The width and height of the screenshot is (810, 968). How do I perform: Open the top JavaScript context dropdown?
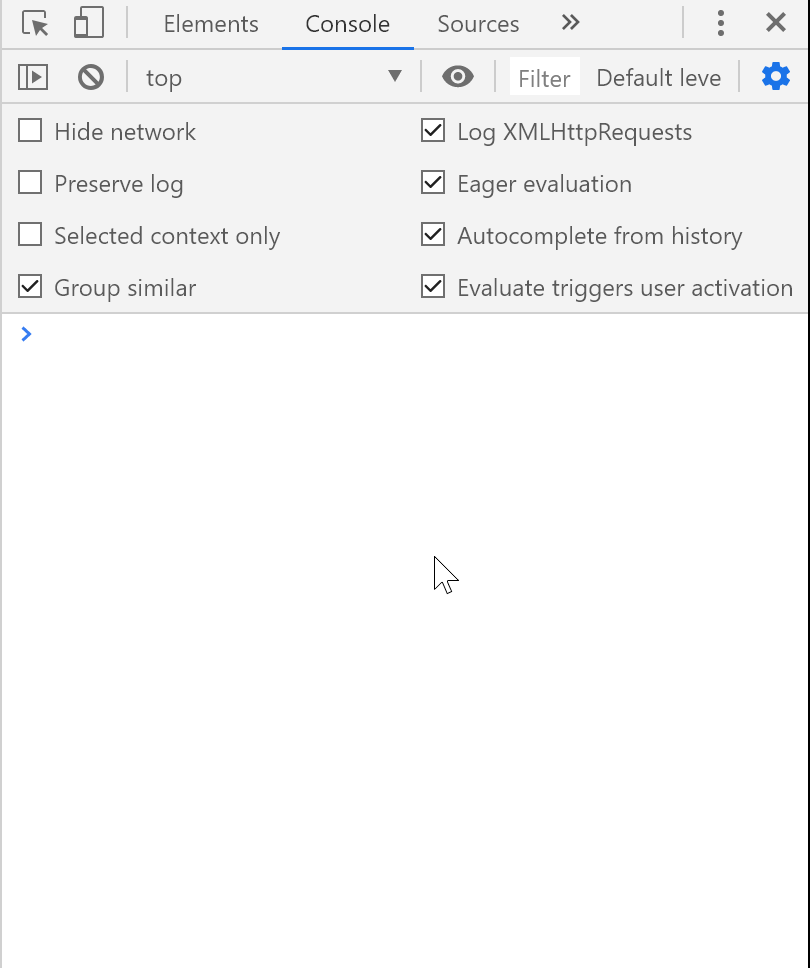pyautogui.click(x=273, y=77)
